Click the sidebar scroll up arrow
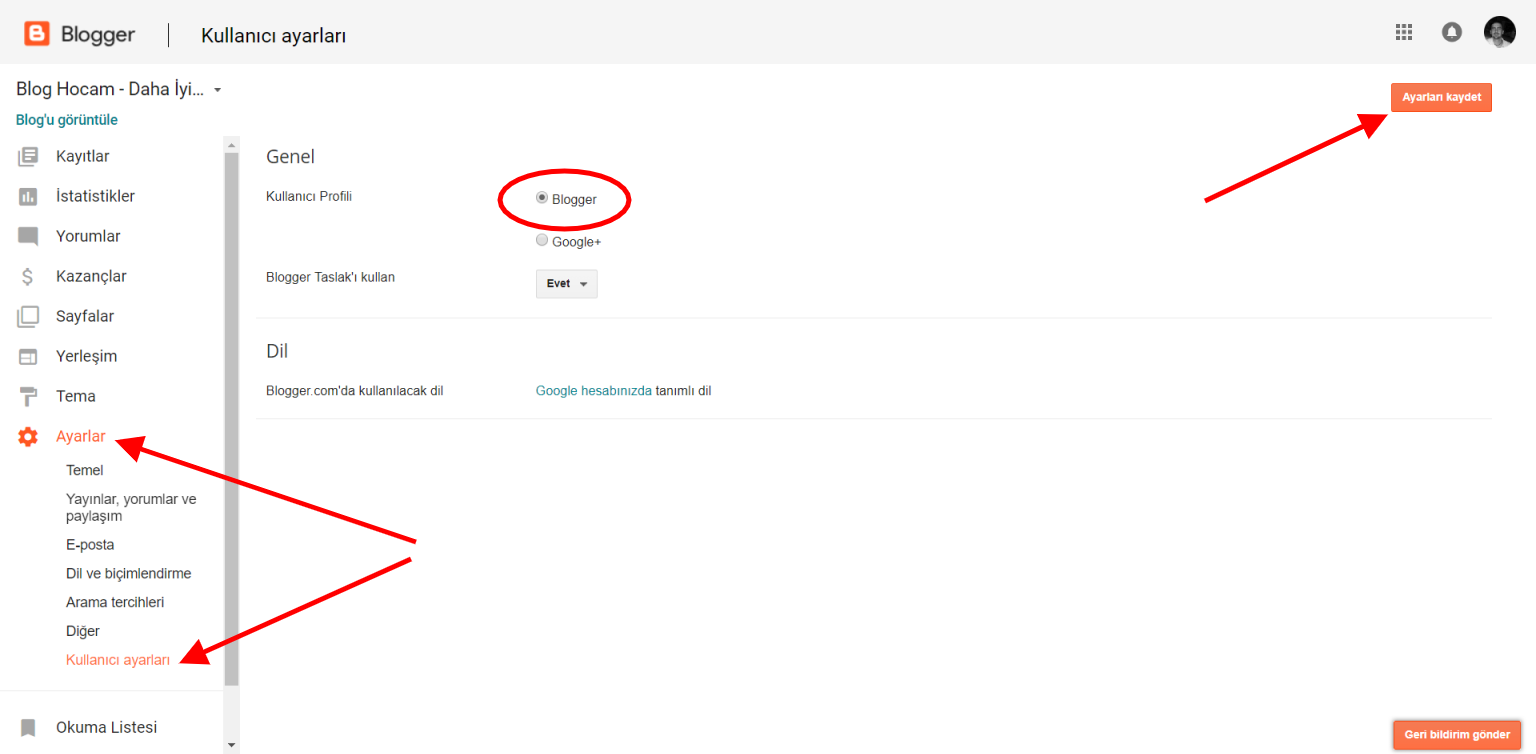 [x=232, y=144]
